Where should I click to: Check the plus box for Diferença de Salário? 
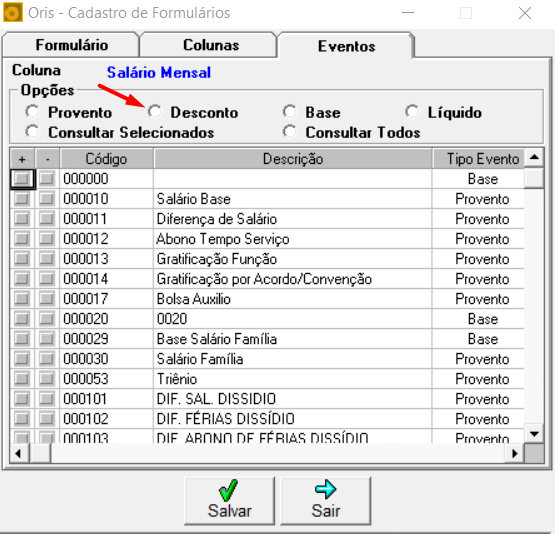click(22, 219)
